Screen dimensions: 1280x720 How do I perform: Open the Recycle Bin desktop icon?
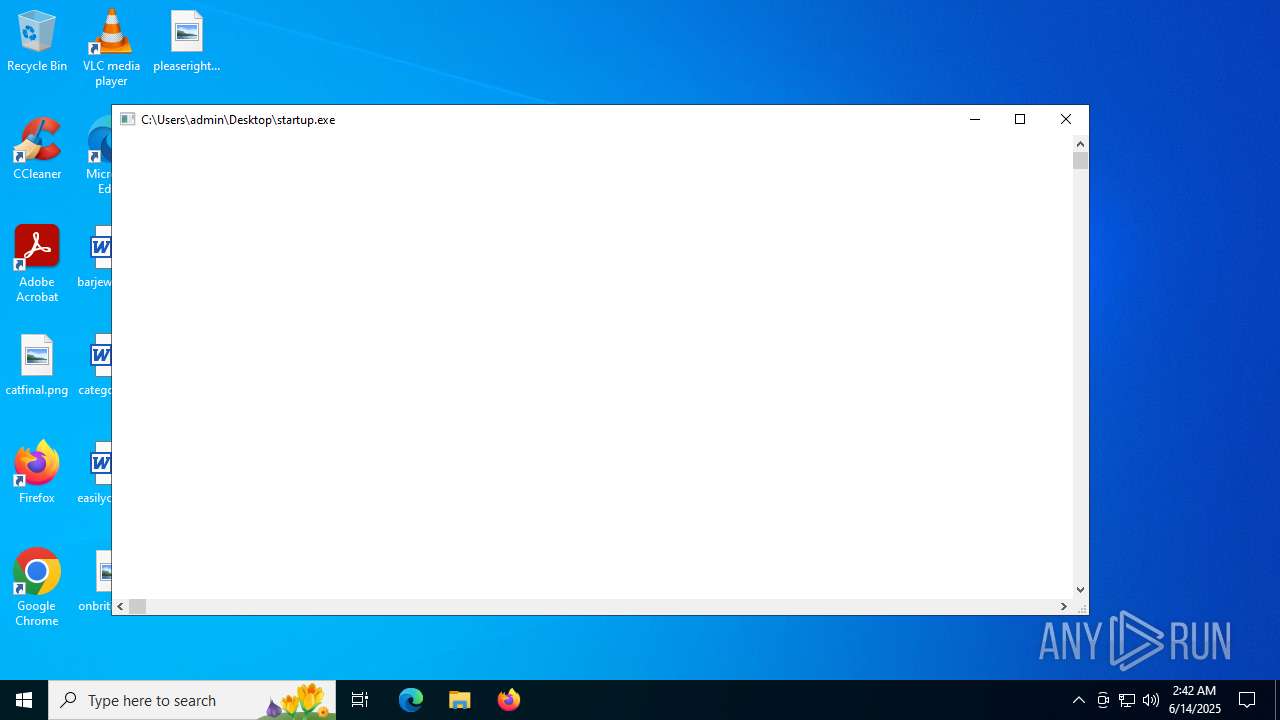[x=37, y=41]
